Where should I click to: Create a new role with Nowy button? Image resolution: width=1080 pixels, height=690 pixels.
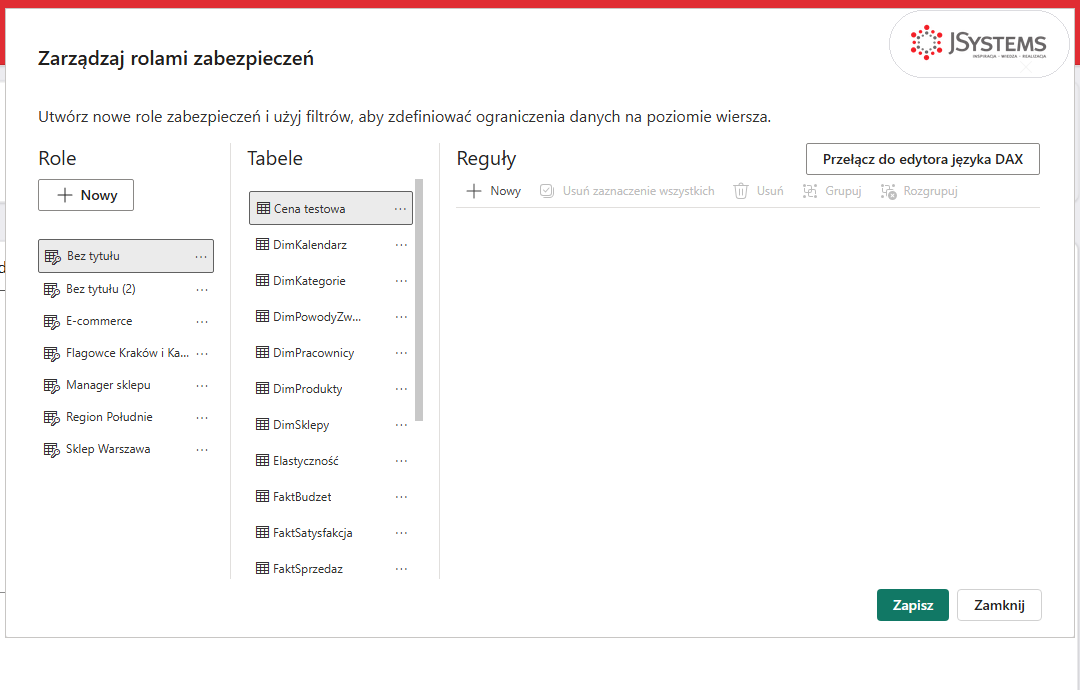click(x=86, y=195)
